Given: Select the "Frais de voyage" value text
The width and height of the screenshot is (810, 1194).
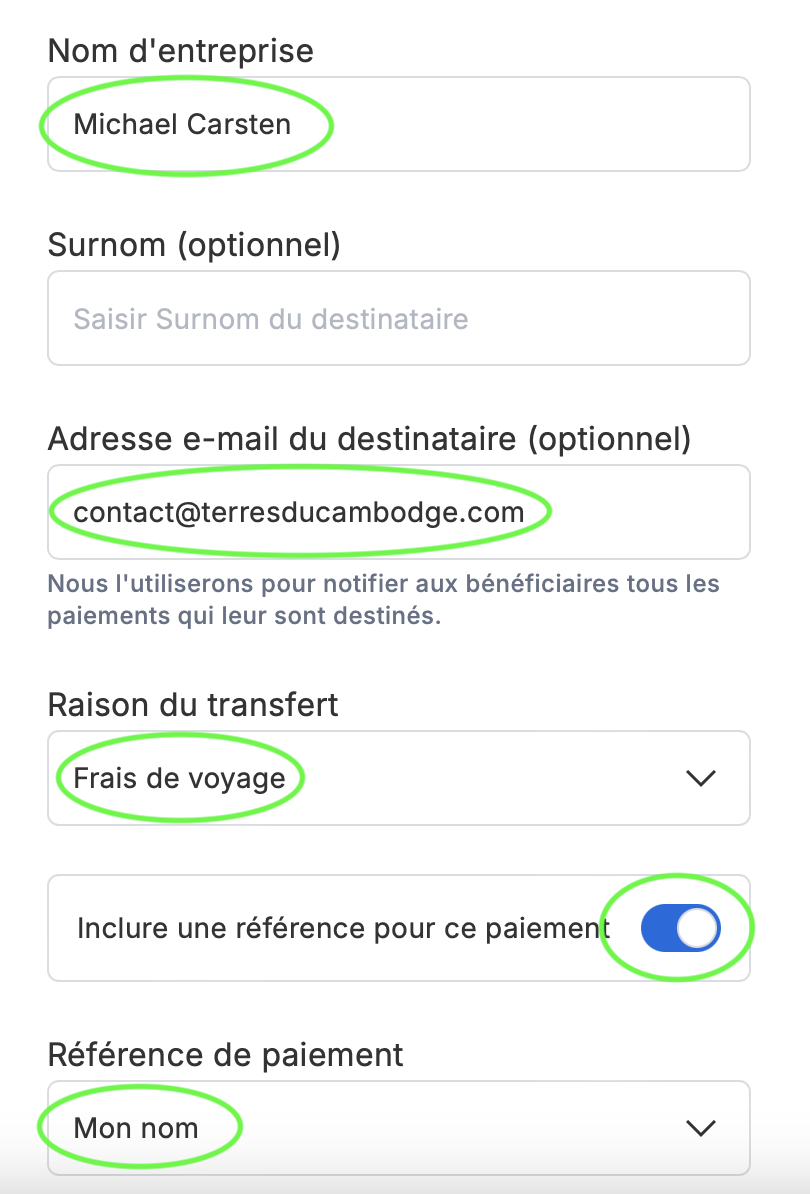Looking at the screenshot, I should point(180,778).
